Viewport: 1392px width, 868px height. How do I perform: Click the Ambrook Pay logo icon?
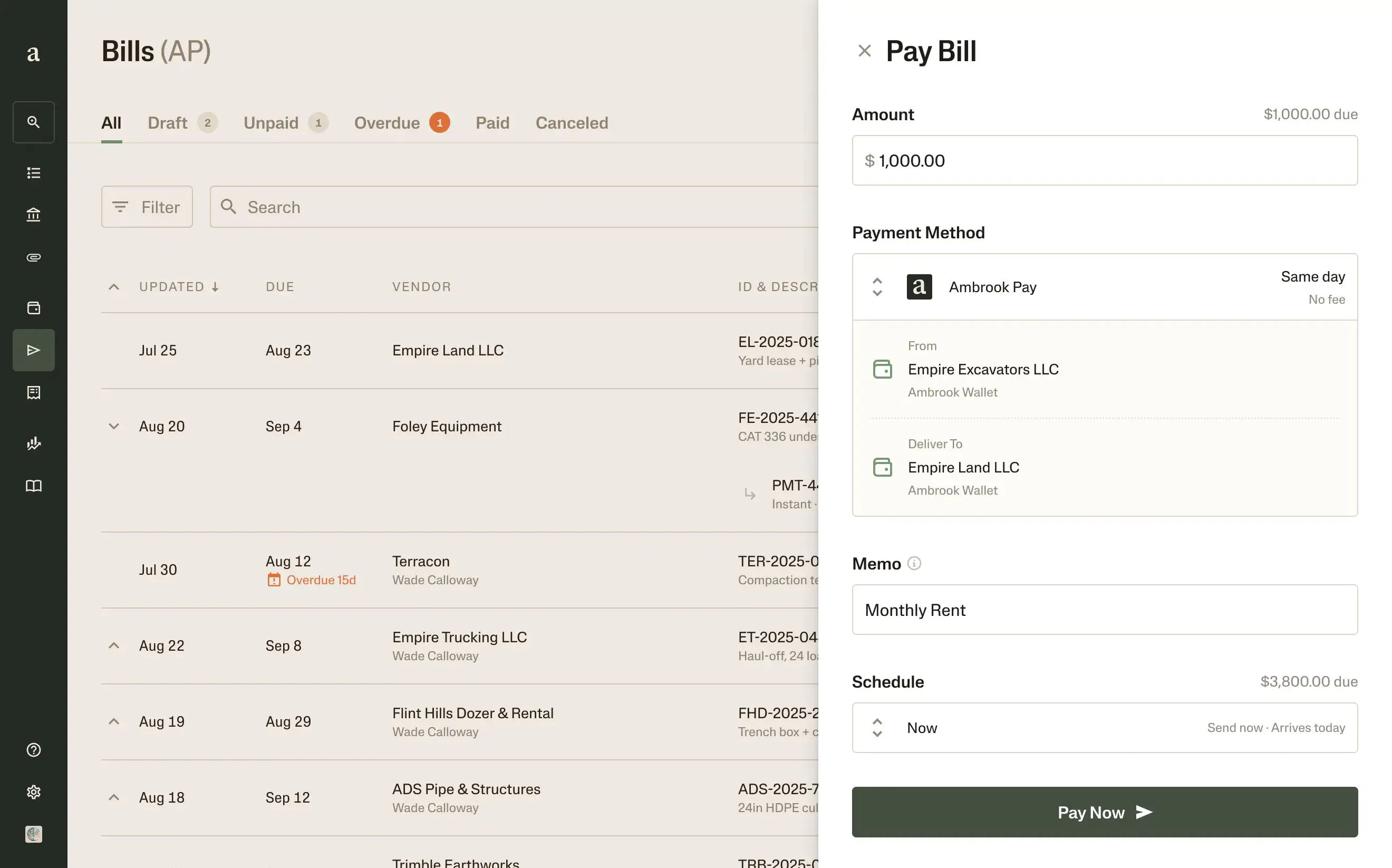coord(919,286)
